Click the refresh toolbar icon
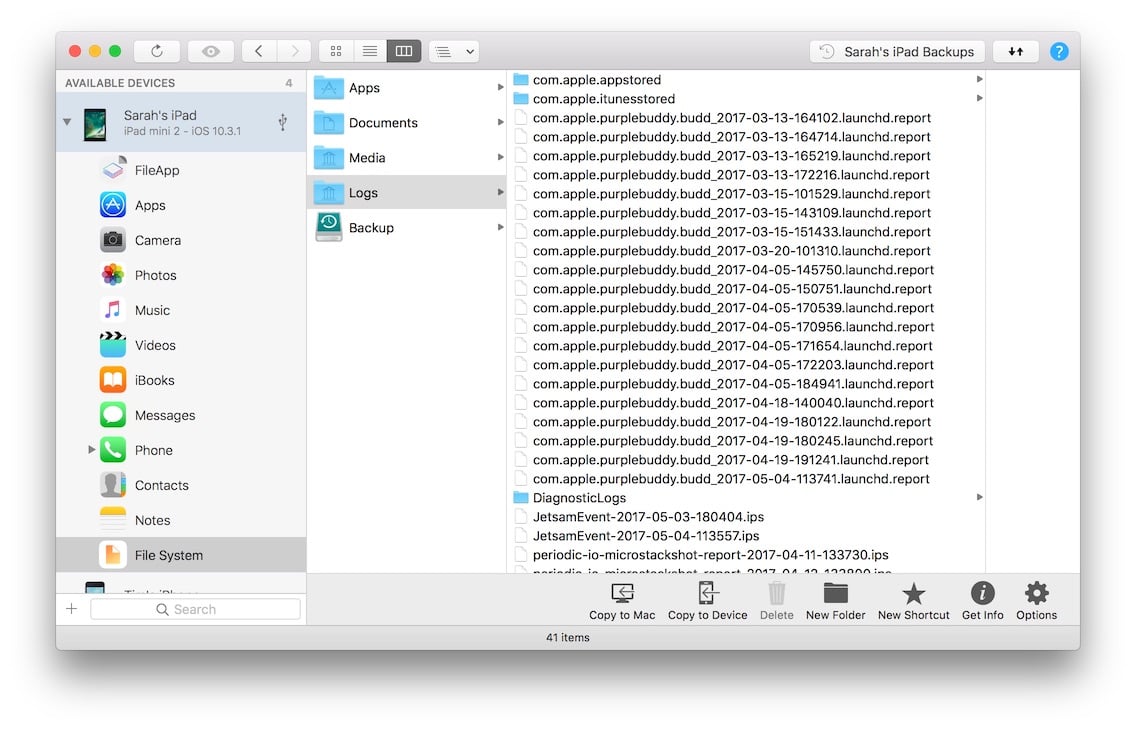Screen dimensions: 1136x730 [x=156, y=51]
